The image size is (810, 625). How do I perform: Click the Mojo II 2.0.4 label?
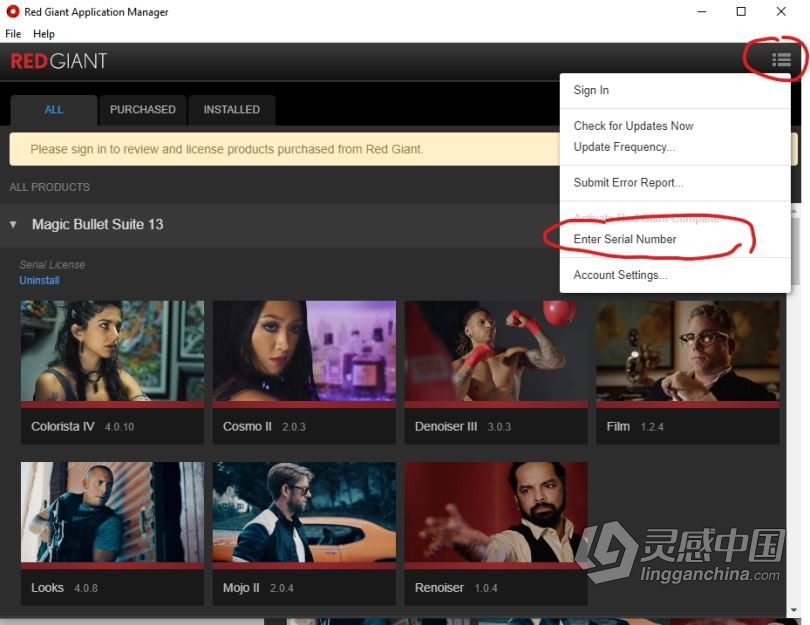coord(258,588)
